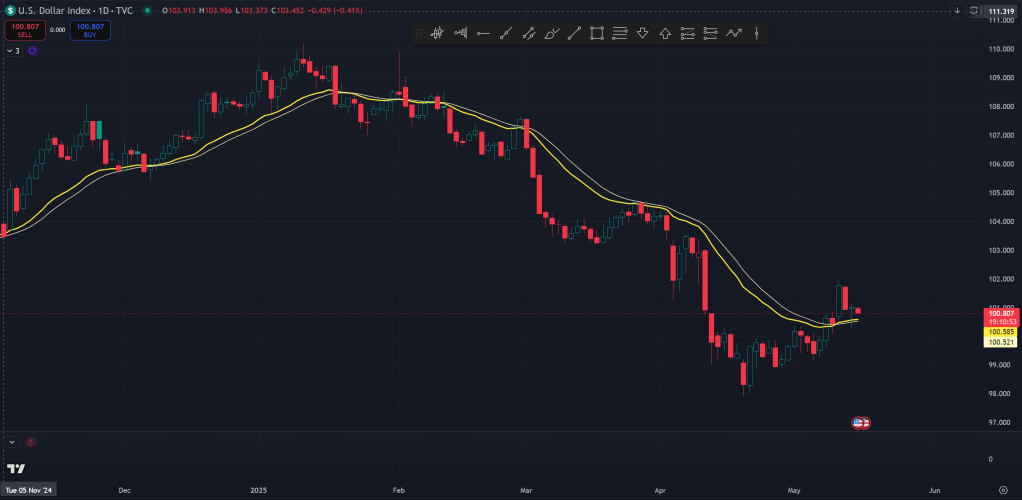Click the purple indicator refresh icon
The height and width of the screenshot is (500, 1022).
point(32,50)
